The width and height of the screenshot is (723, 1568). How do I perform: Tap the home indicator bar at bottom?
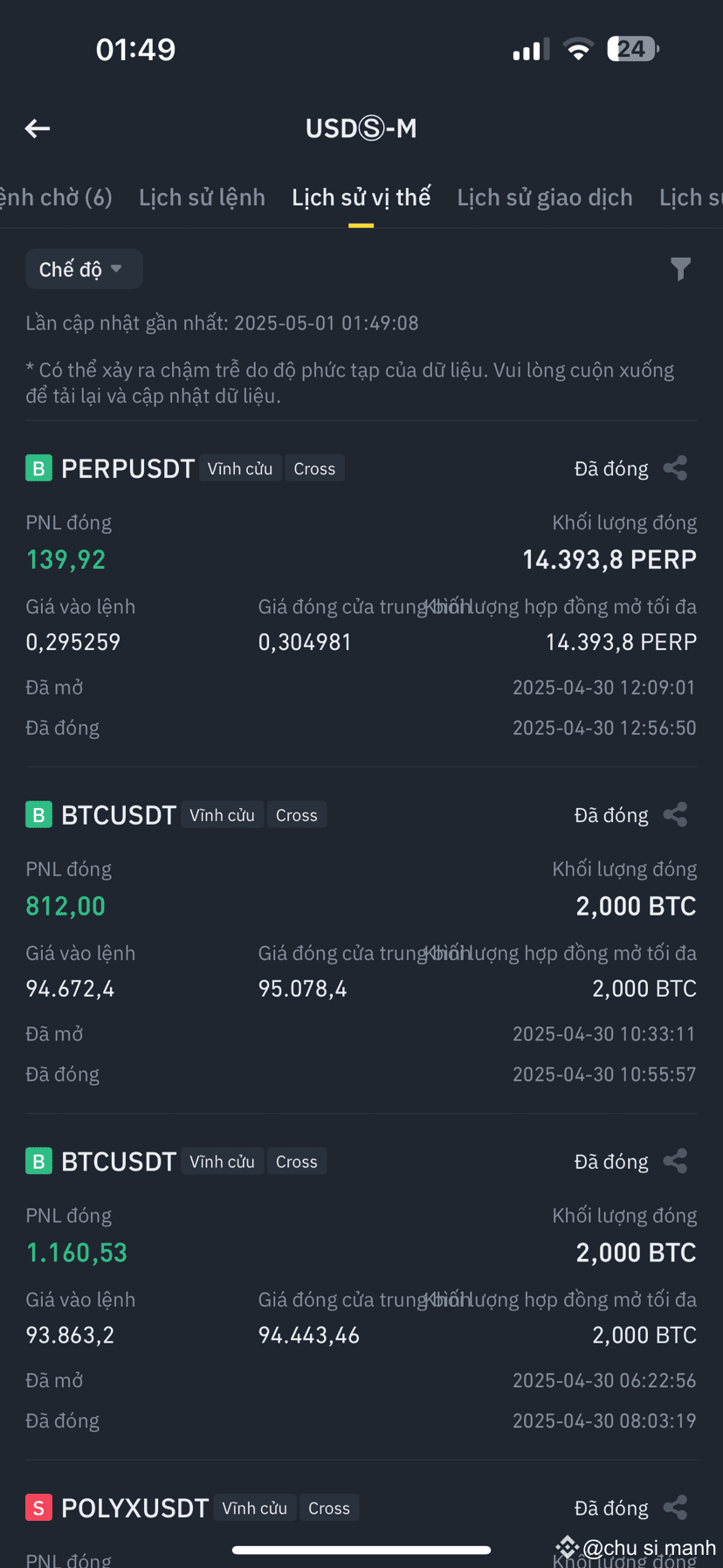[x=361, y=1550]
